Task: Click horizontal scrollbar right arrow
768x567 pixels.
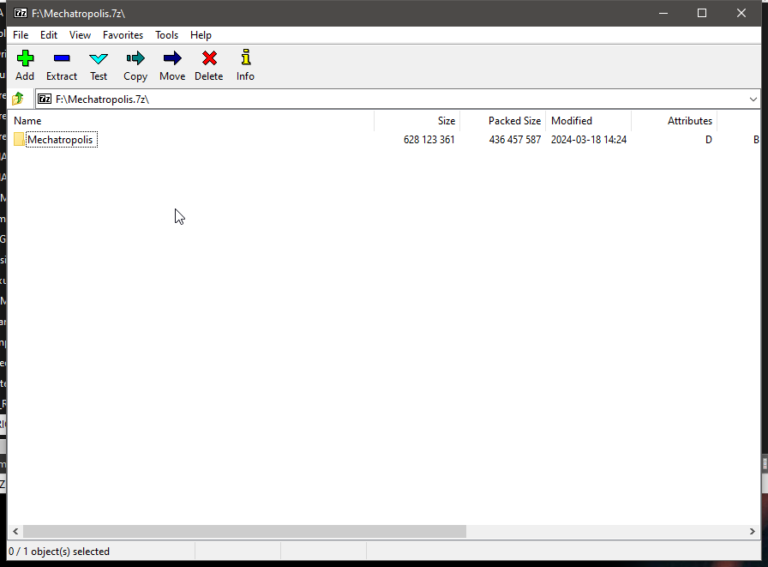Action: [752, 531]
